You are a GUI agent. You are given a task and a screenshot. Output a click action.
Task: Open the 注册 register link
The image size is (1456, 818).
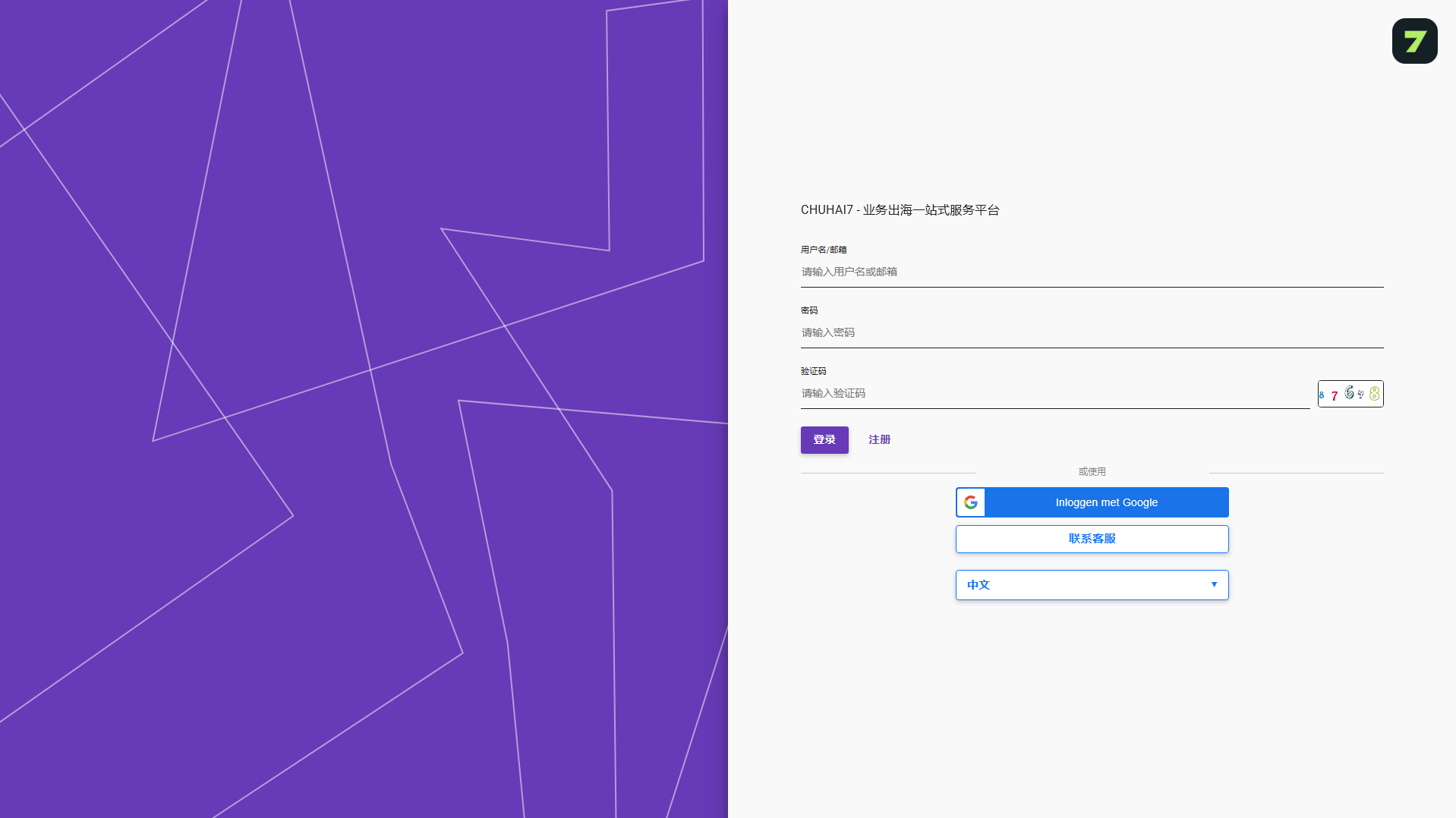(880, 440)
